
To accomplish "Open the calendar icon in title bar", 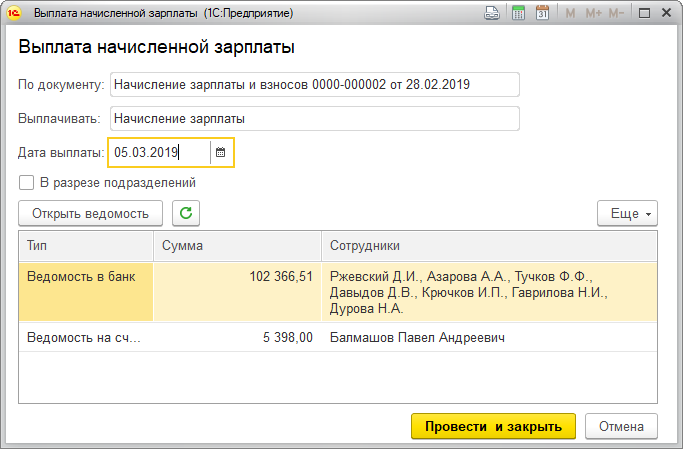I will [x=542, y=14].
